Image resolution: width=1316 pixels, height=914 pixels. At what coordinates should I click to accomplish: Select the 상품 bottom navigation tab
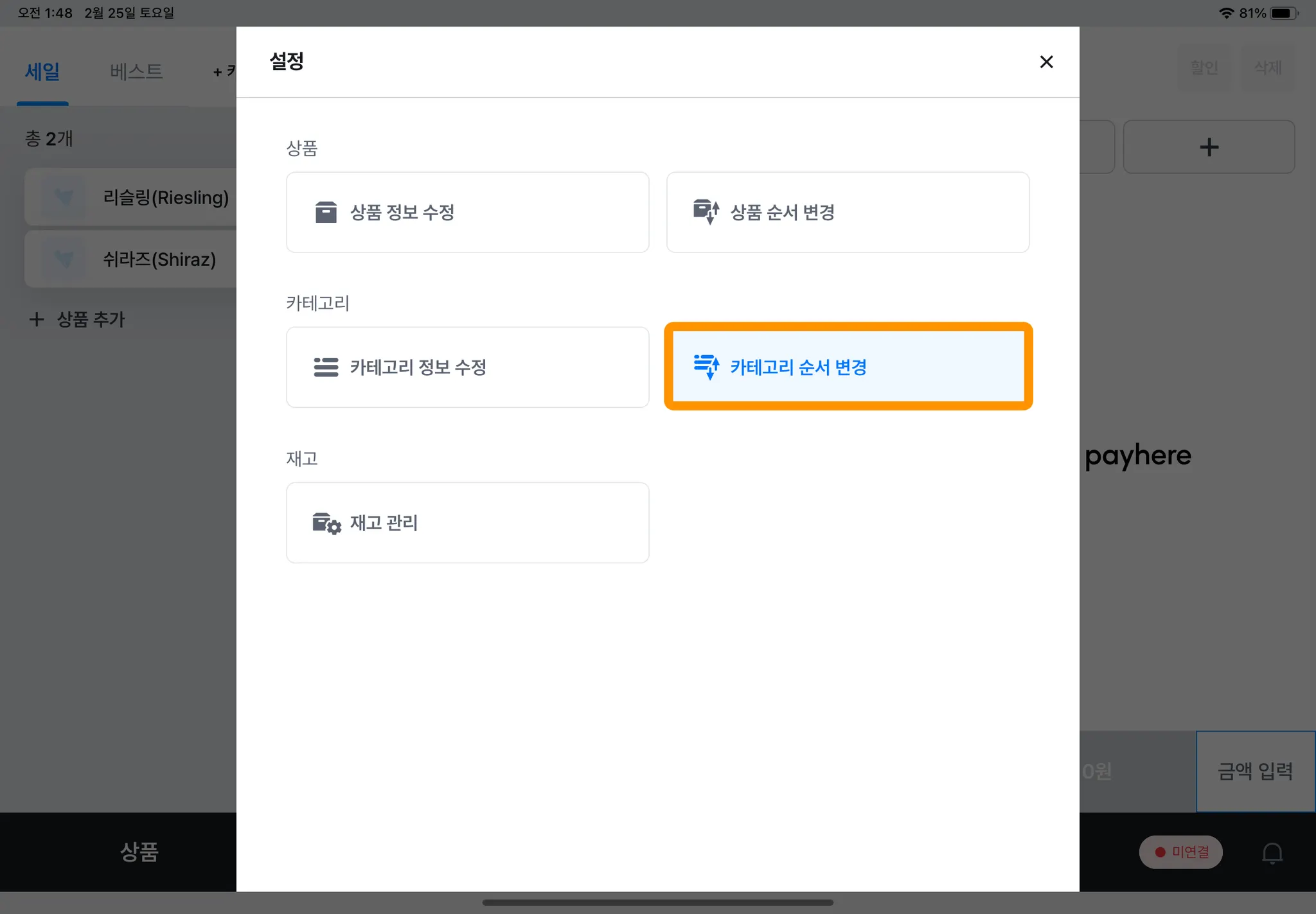click(x=139, y=852)
